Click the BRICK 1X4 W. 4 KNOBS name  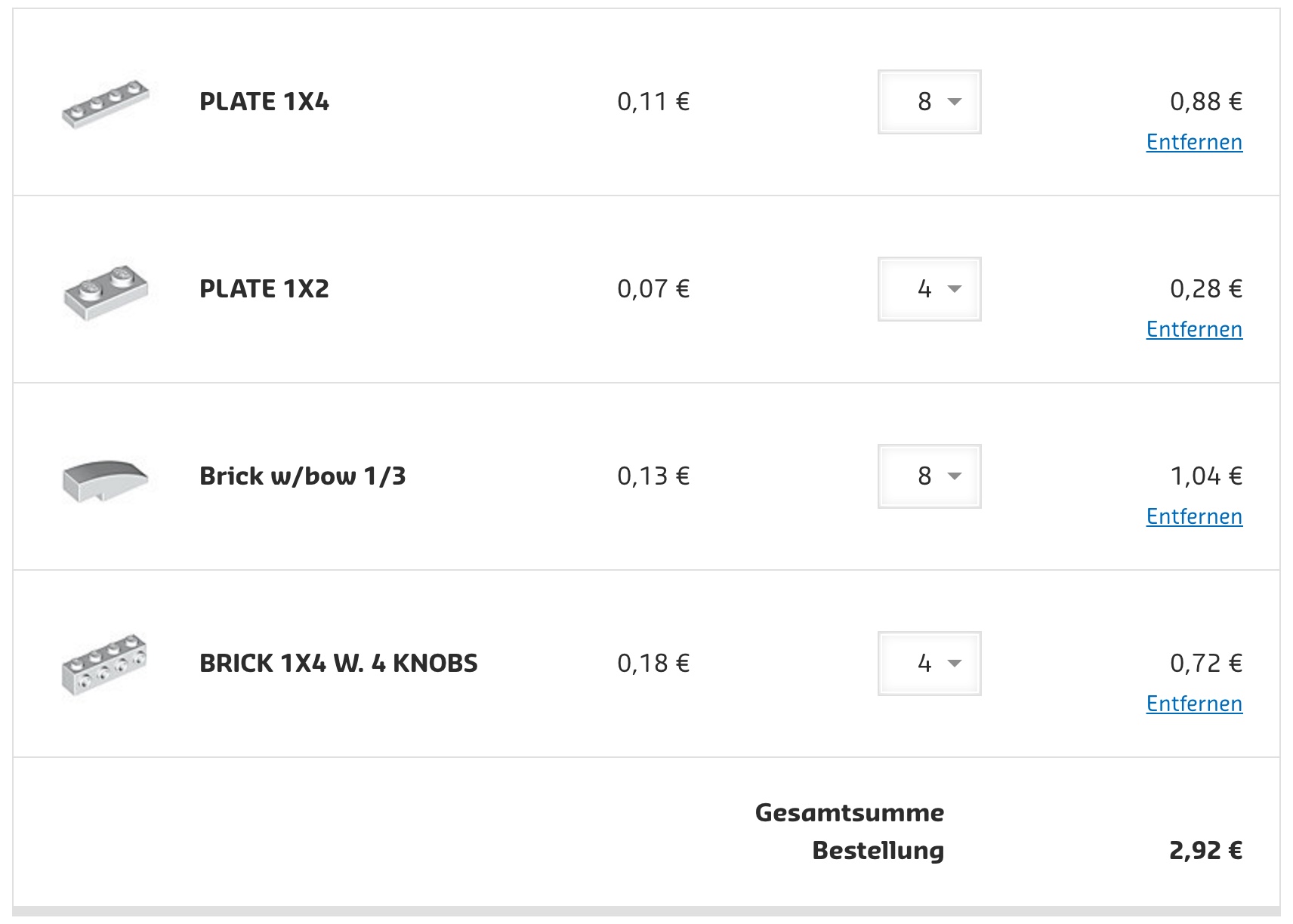pos(338,664)
